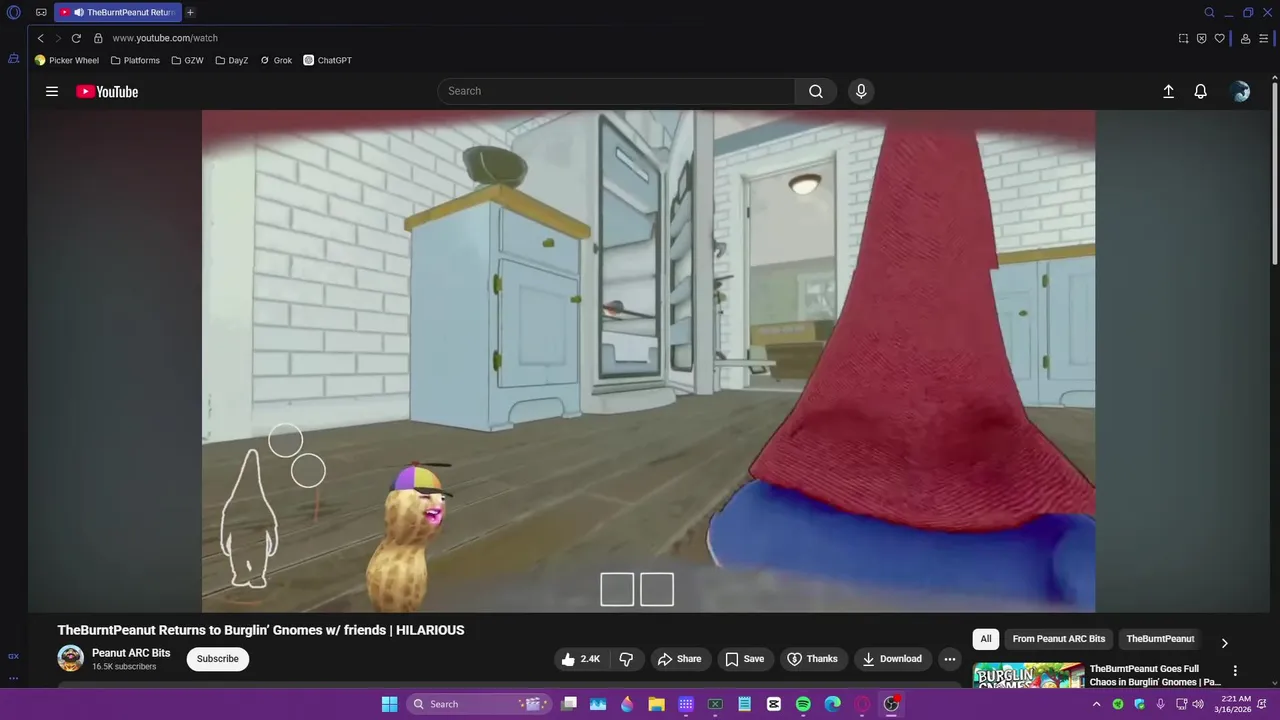Open Microsoft Edge from the taskbar
This screenshot has height=720, width=1280.
pyautogui.click(x=832, y=704)
